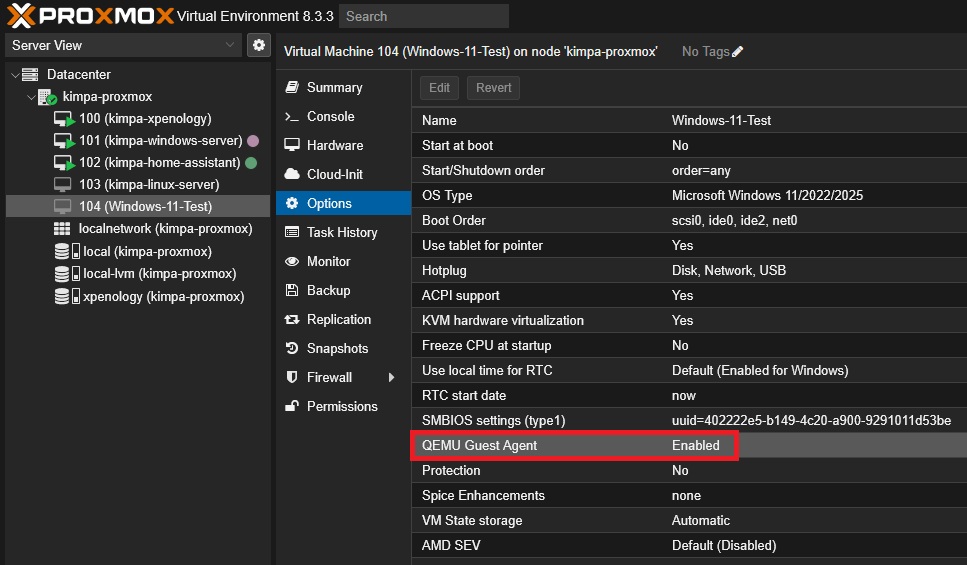
Task: Go to the Console menu item
Action: click(330, 116)
